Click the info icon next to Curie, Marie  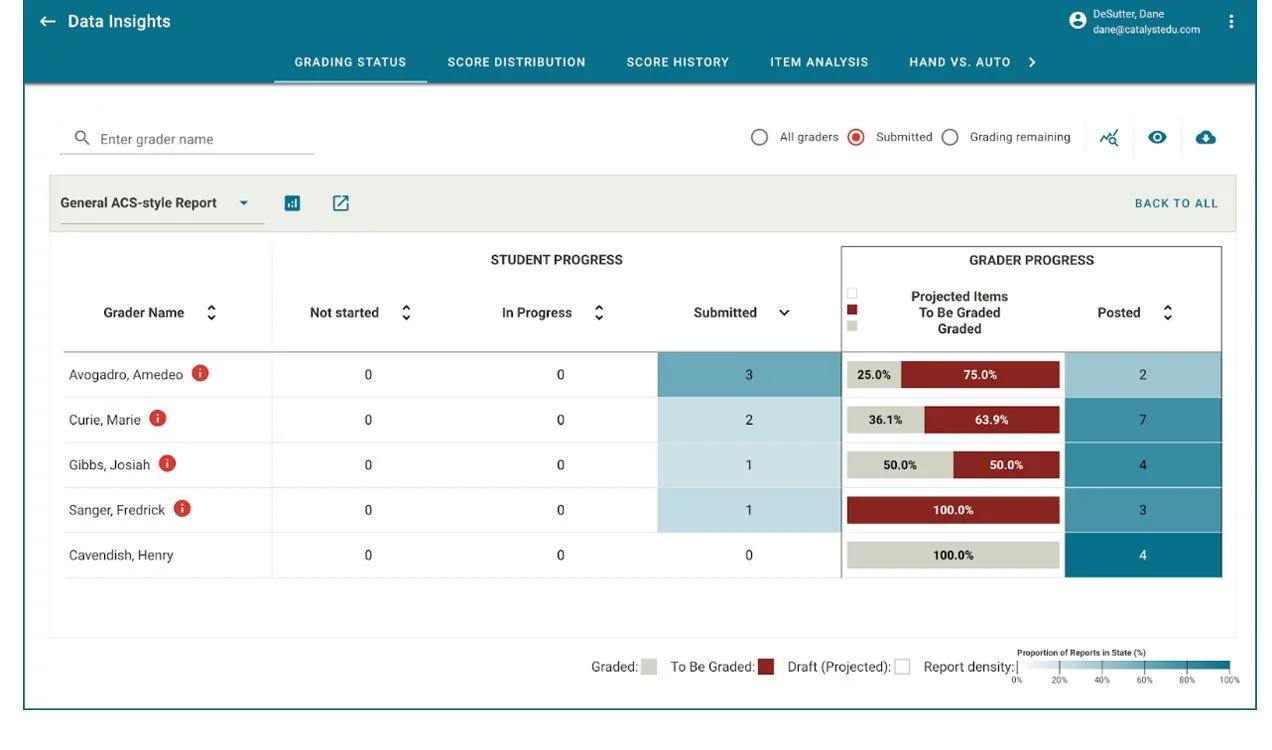pos(157,419)
